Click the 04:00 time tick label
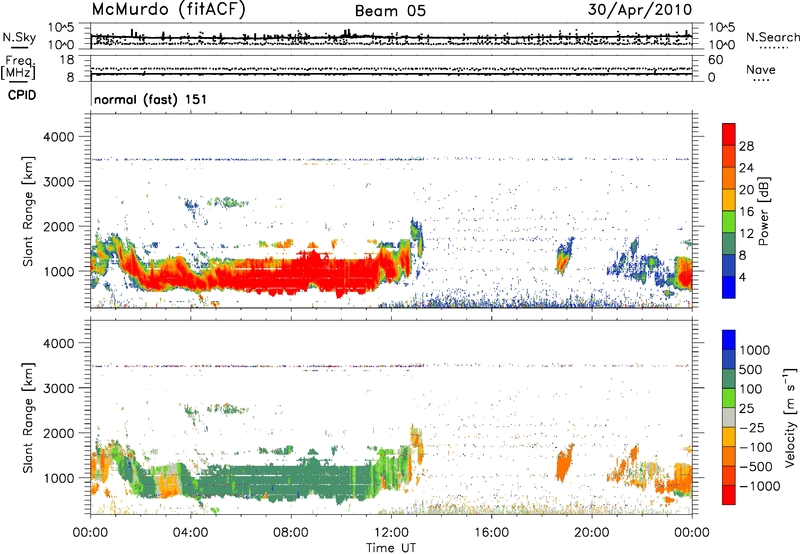Image resolution: width=800 pixels, height=554 pixels. (191, 533)
